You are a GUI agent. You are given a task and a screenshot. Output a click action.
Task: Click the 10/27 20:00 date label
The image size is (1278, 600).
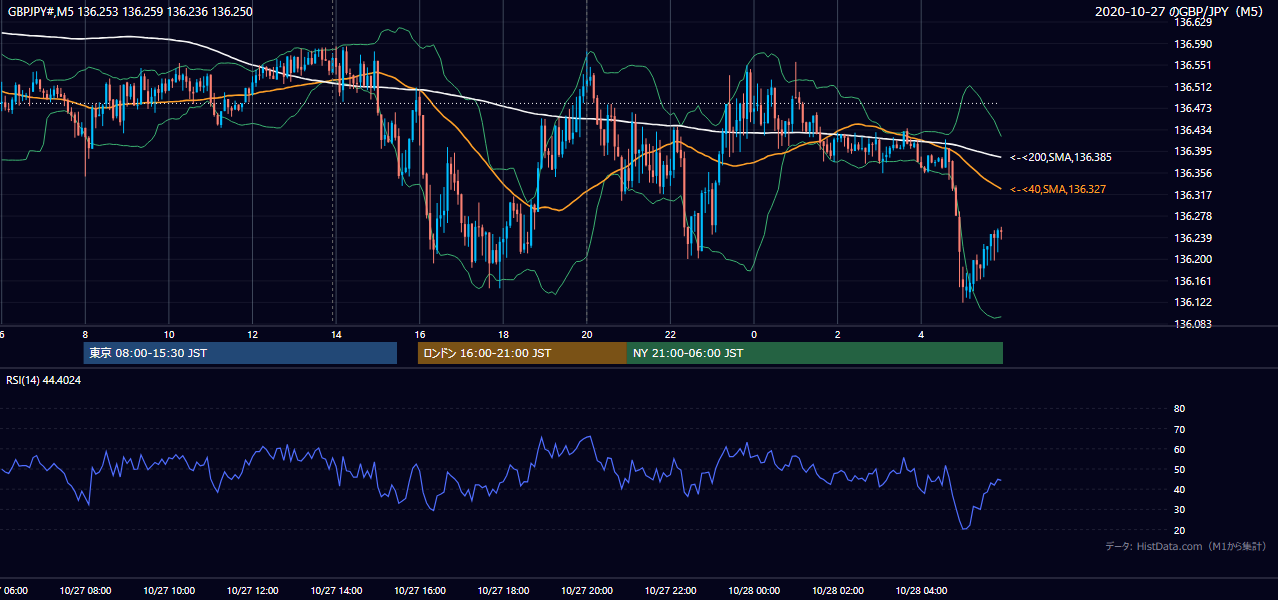[587, 591]
